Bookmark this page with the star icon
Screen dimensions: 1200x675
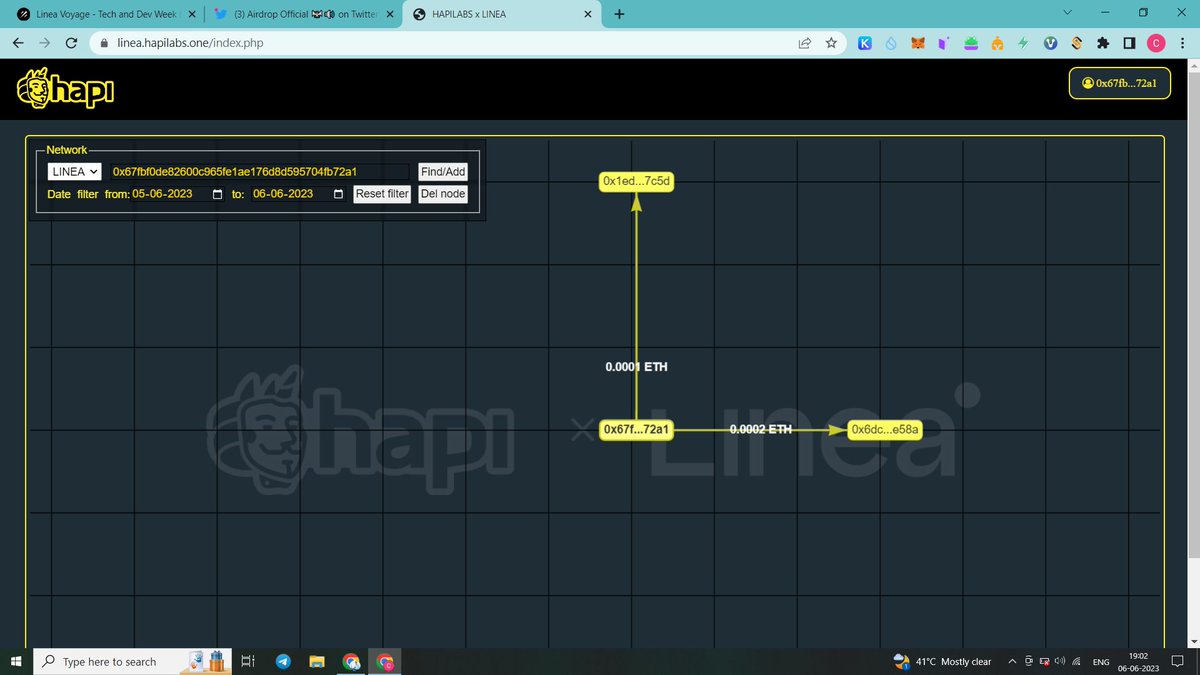(831, 43)
